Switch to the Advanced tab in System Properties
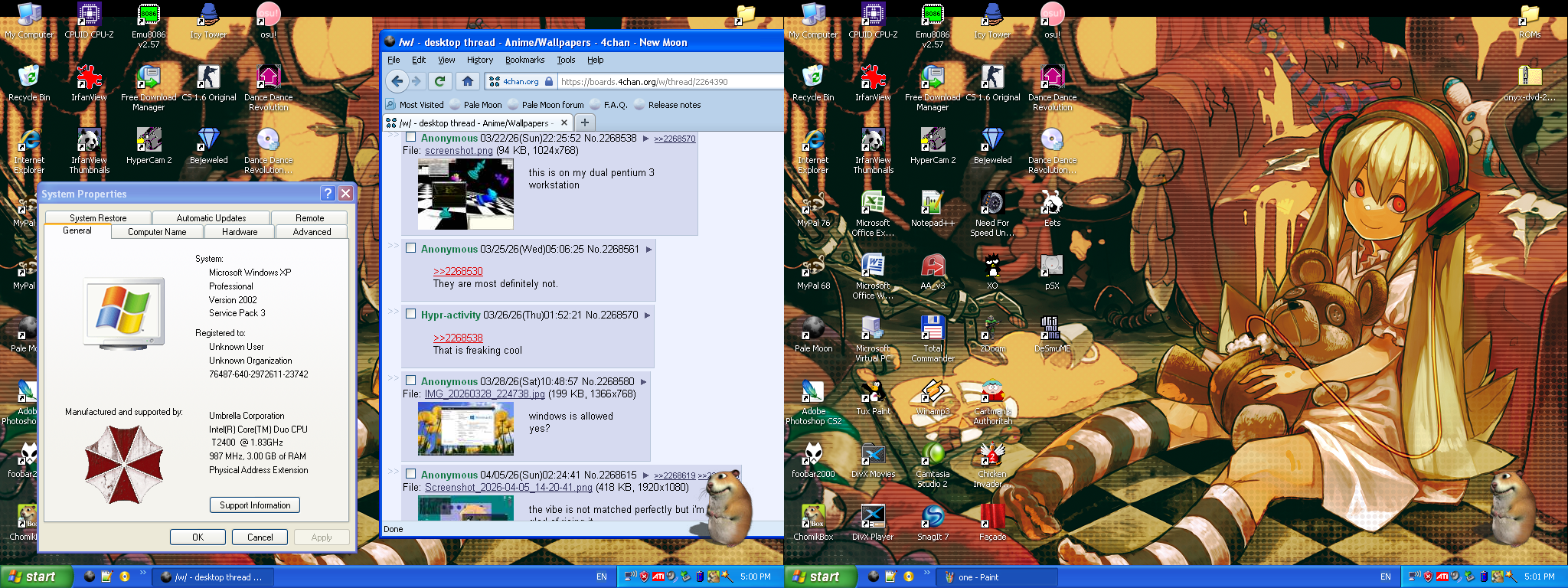 312,232
